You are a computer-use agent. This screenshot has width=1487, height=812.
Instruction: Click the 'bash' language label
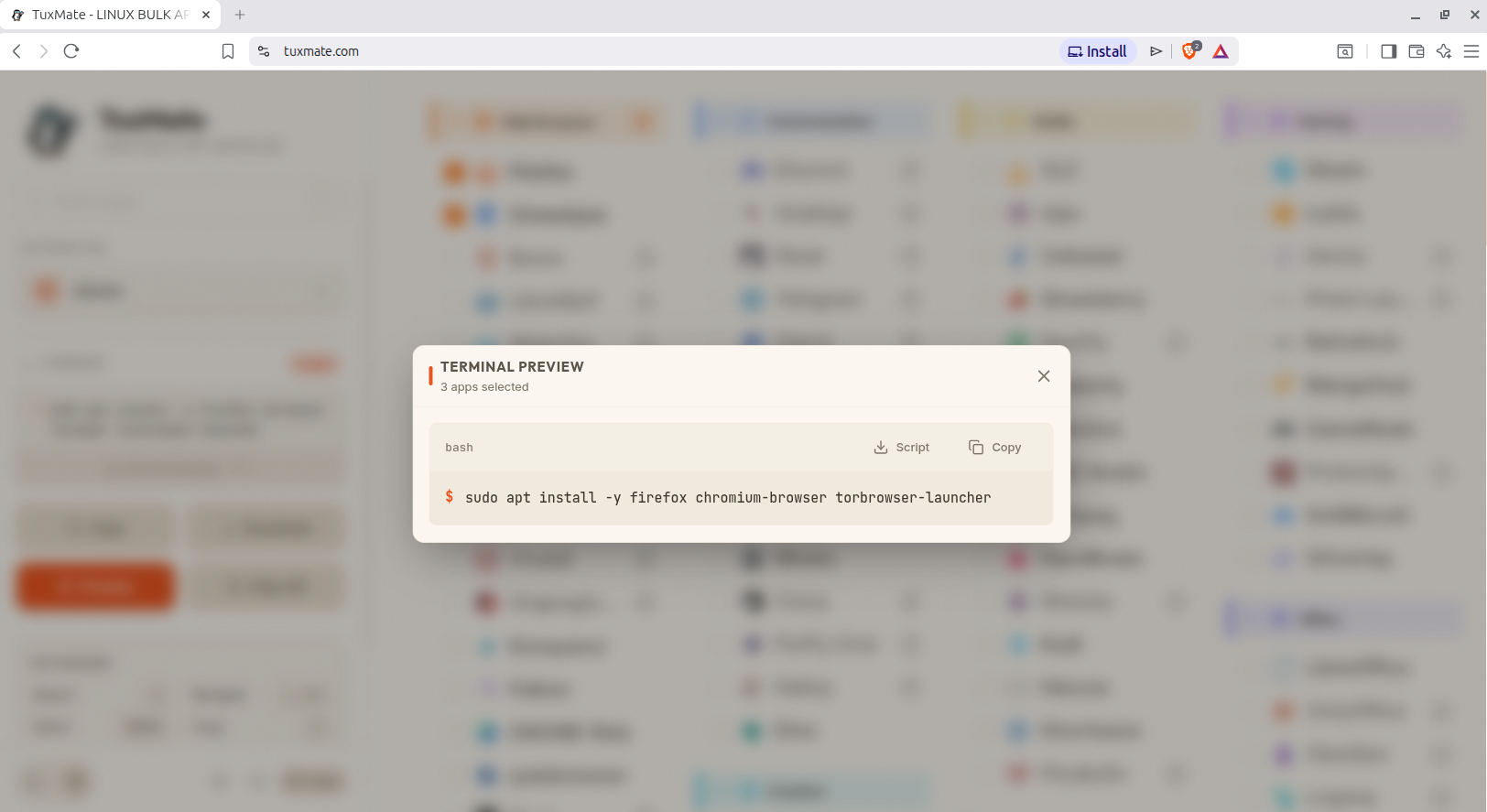(x=459, y=448)
